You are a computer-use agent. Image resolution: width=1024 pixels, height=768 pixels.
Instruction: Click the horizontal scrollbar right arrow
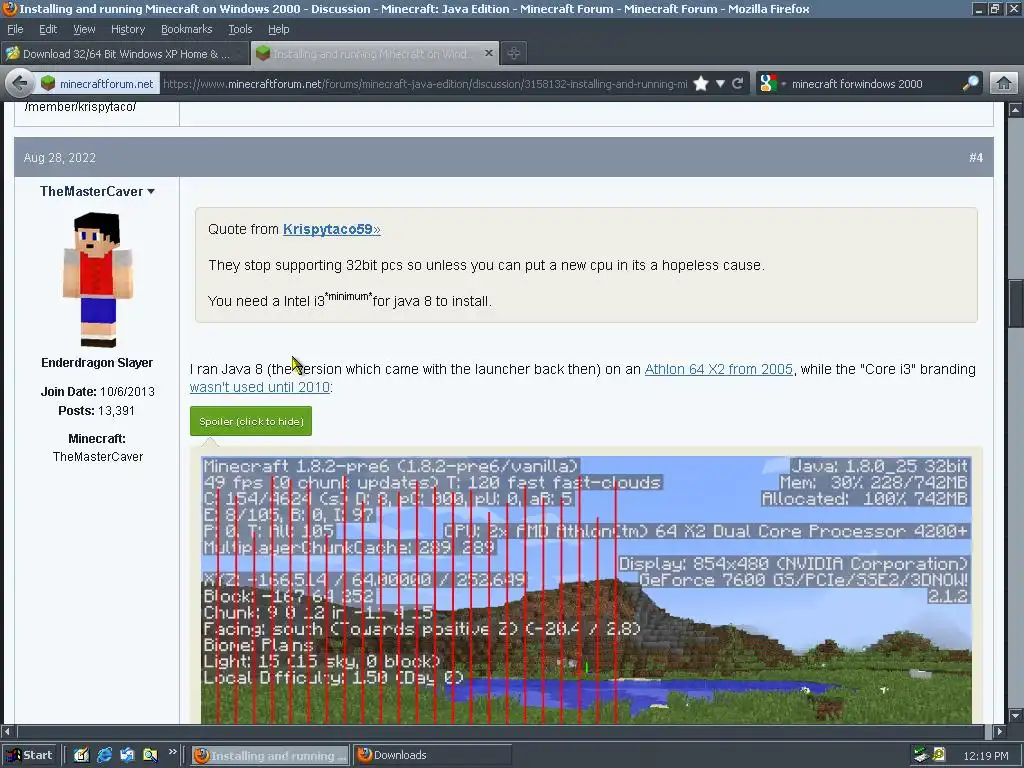pos(999,731)
